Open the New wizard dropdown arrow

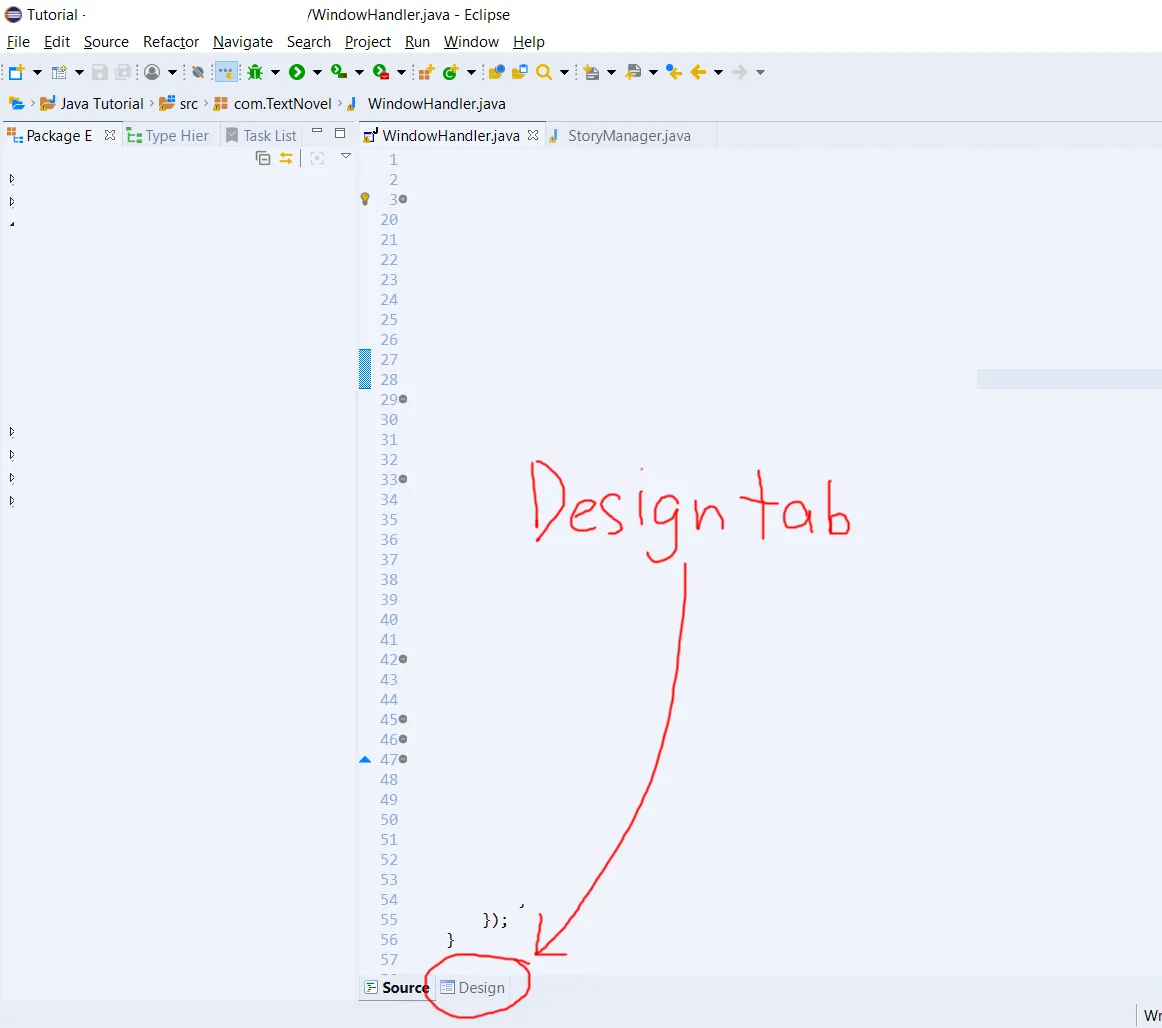pos(37,72)
